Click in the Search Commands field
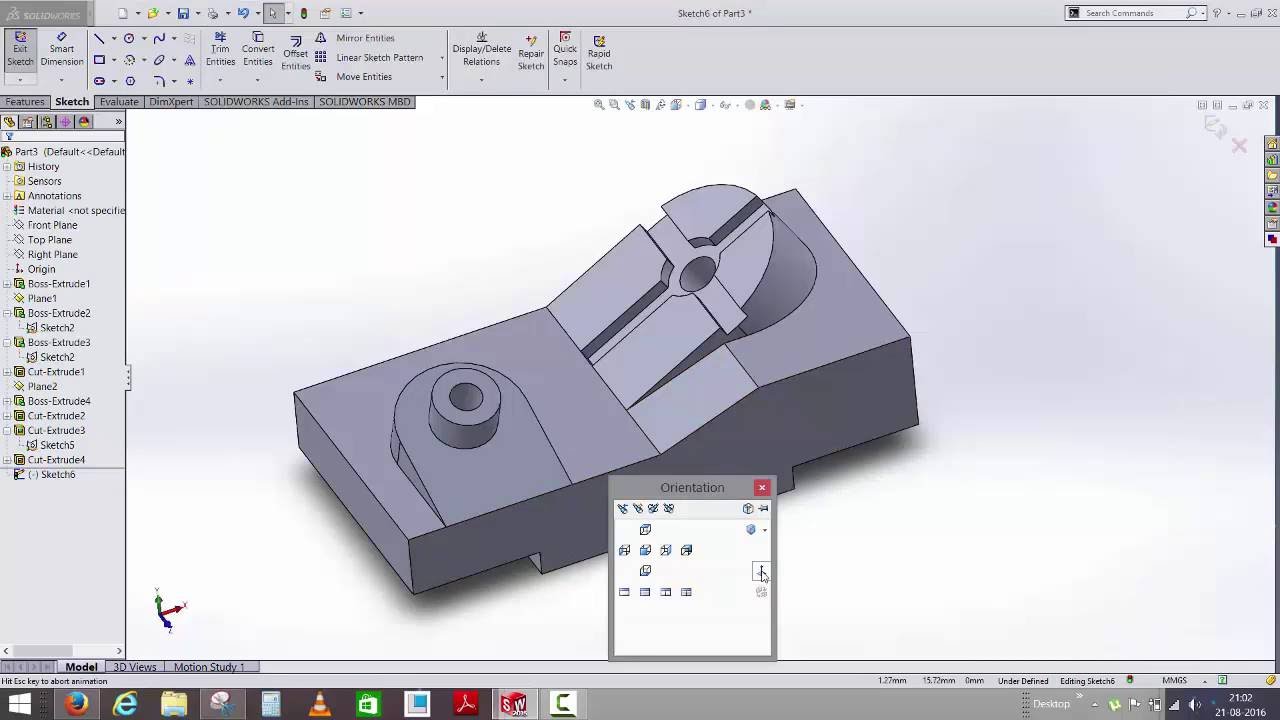The height and width of the screenshot is (720, 1280). [1134, 13]
